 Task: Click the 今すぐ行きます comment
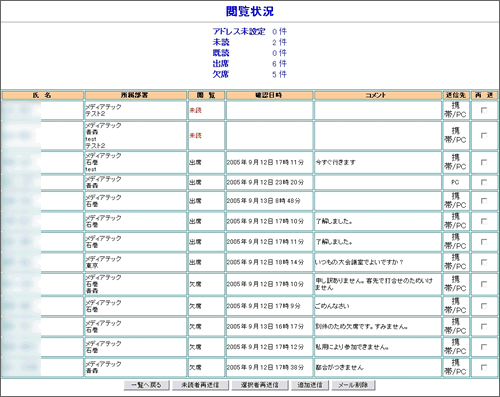tap(335, 162)
